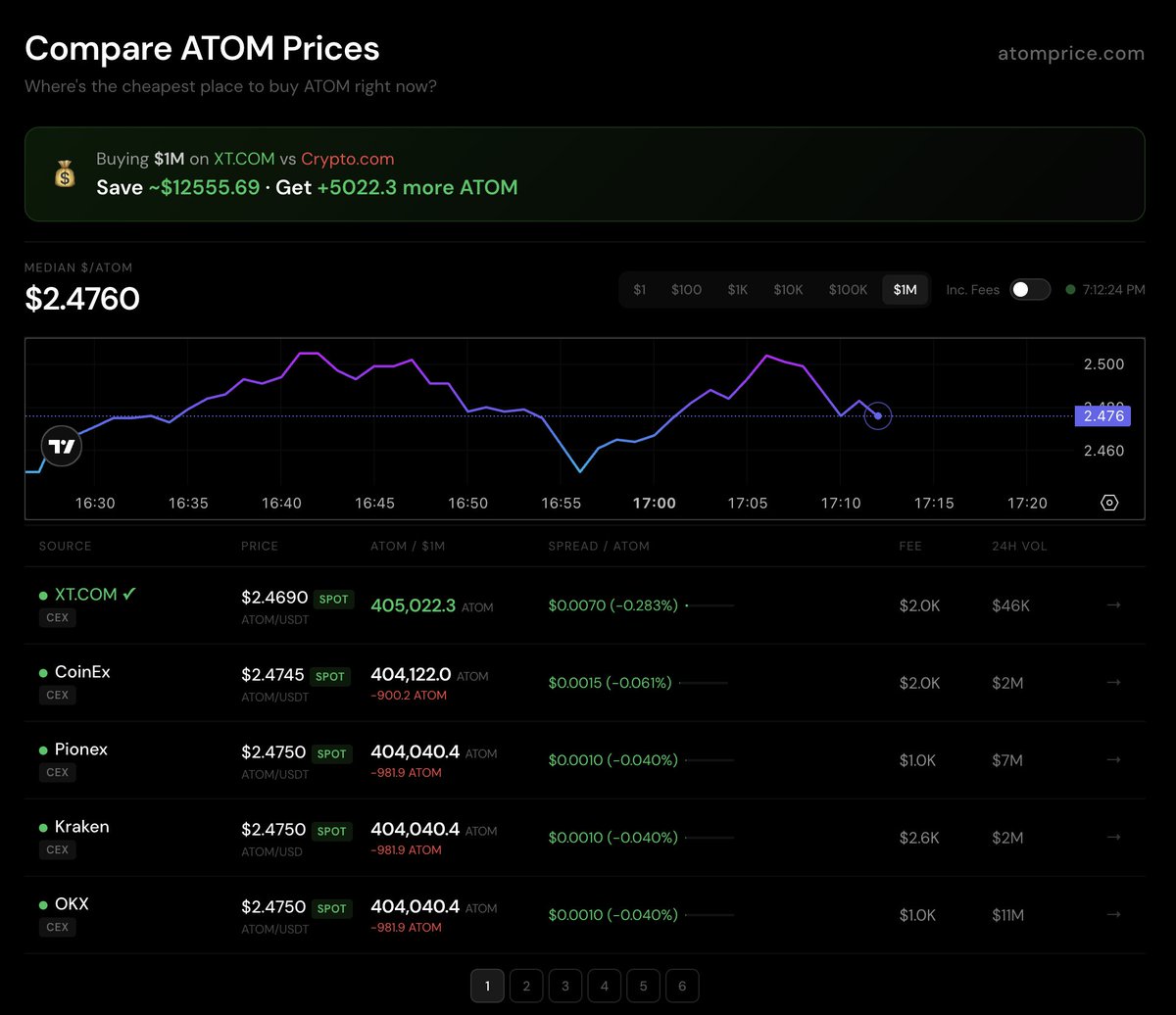Click the Compare ATOM Prices heading
1176x1015 pixels.
(x=202, y=49)
